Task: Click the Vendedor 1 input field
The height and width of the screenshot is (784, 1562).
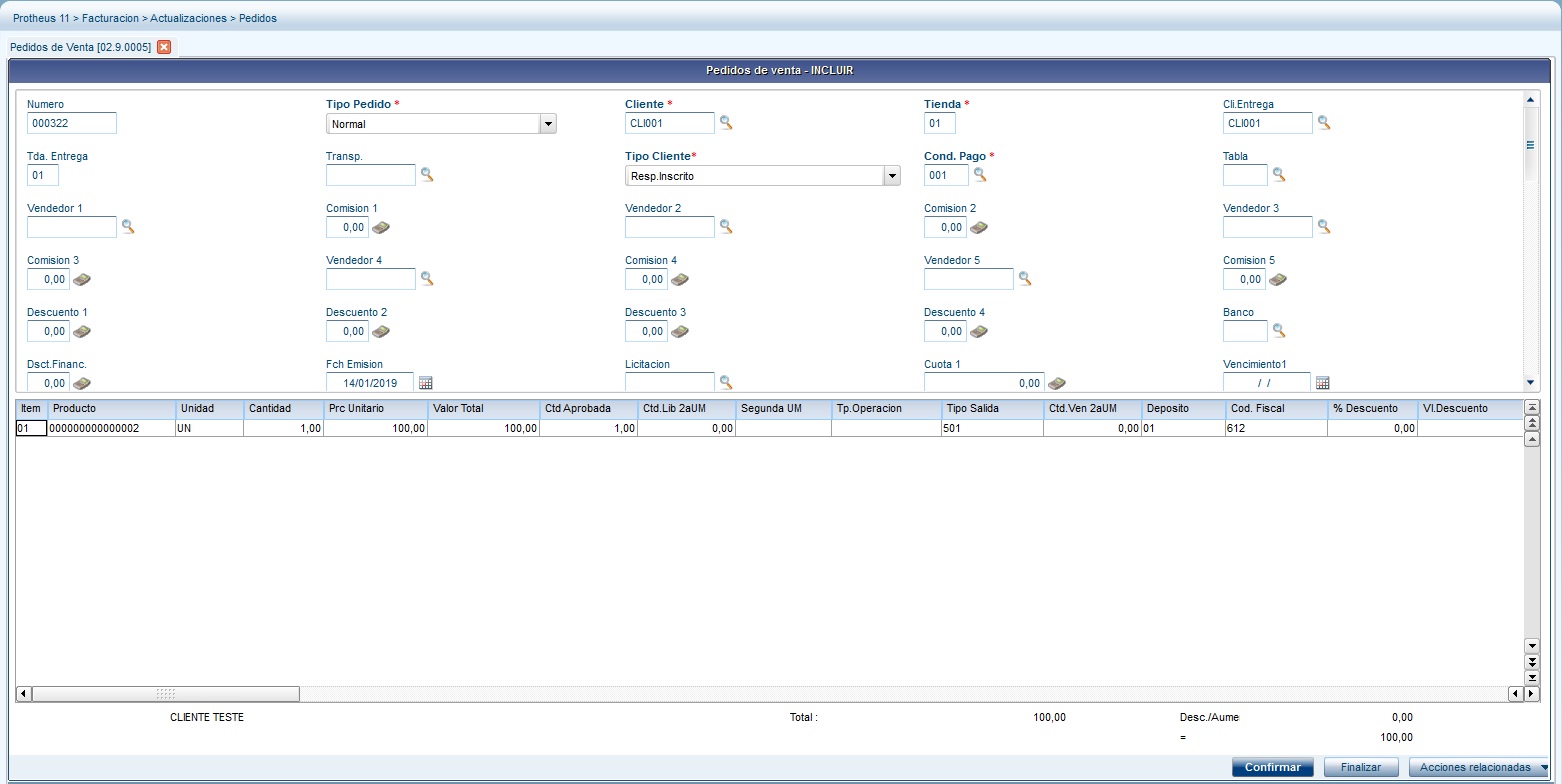Action: click(x=72, y=227)
